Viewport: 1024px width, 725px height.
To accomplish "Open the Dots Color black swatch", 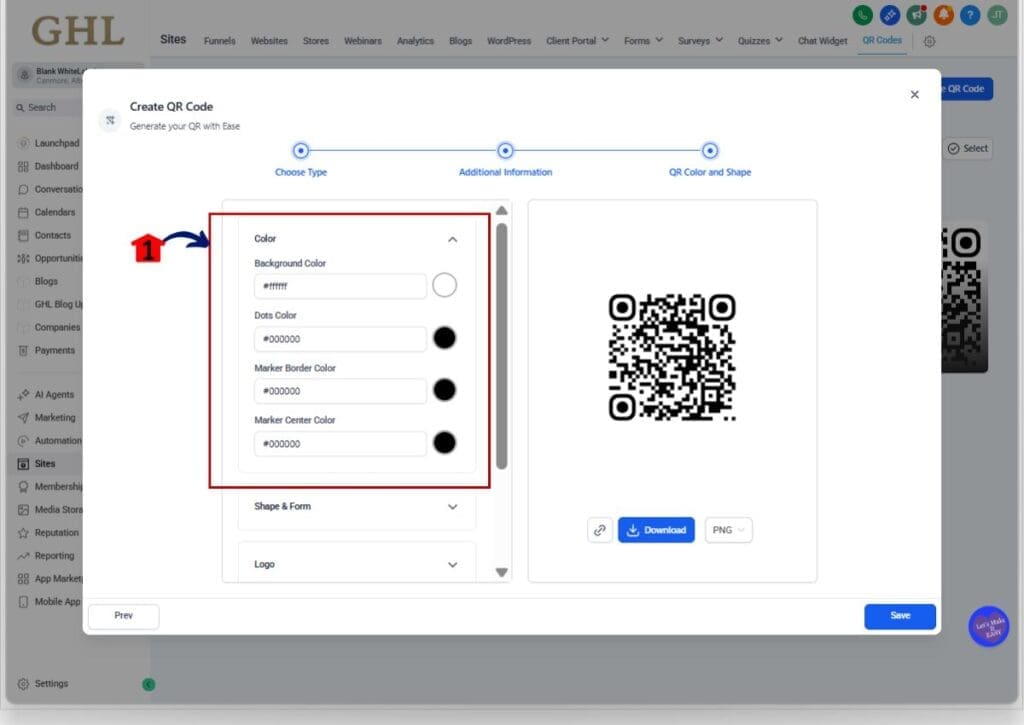I will [444, 338].
